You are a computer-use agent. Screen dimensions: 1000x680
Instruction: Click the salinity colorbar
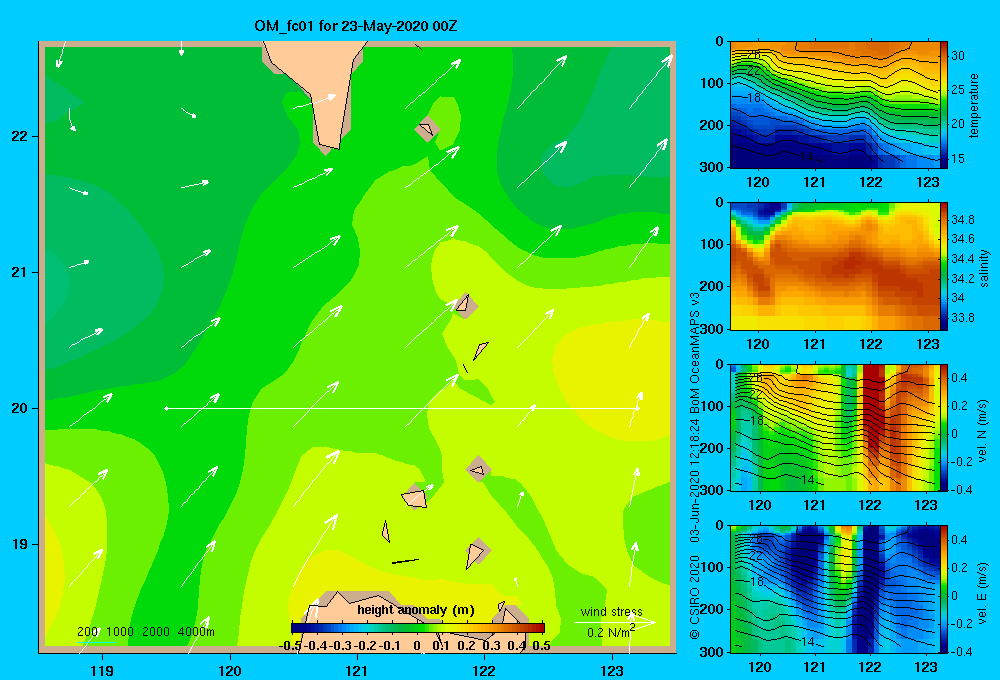click(x=944, y=266)
